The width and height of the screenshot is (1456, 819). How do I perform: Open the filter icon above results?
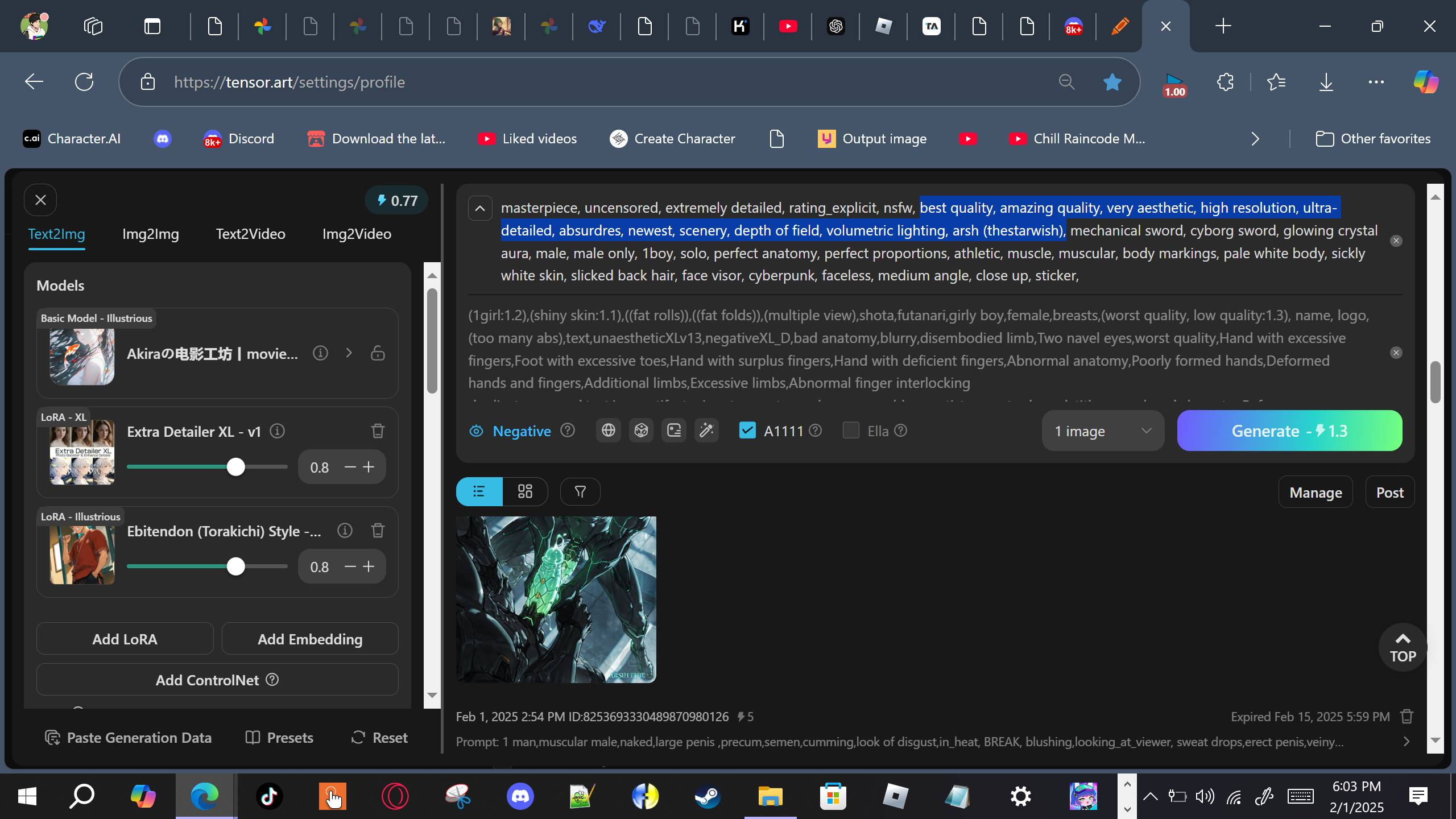tap(580, 491)
